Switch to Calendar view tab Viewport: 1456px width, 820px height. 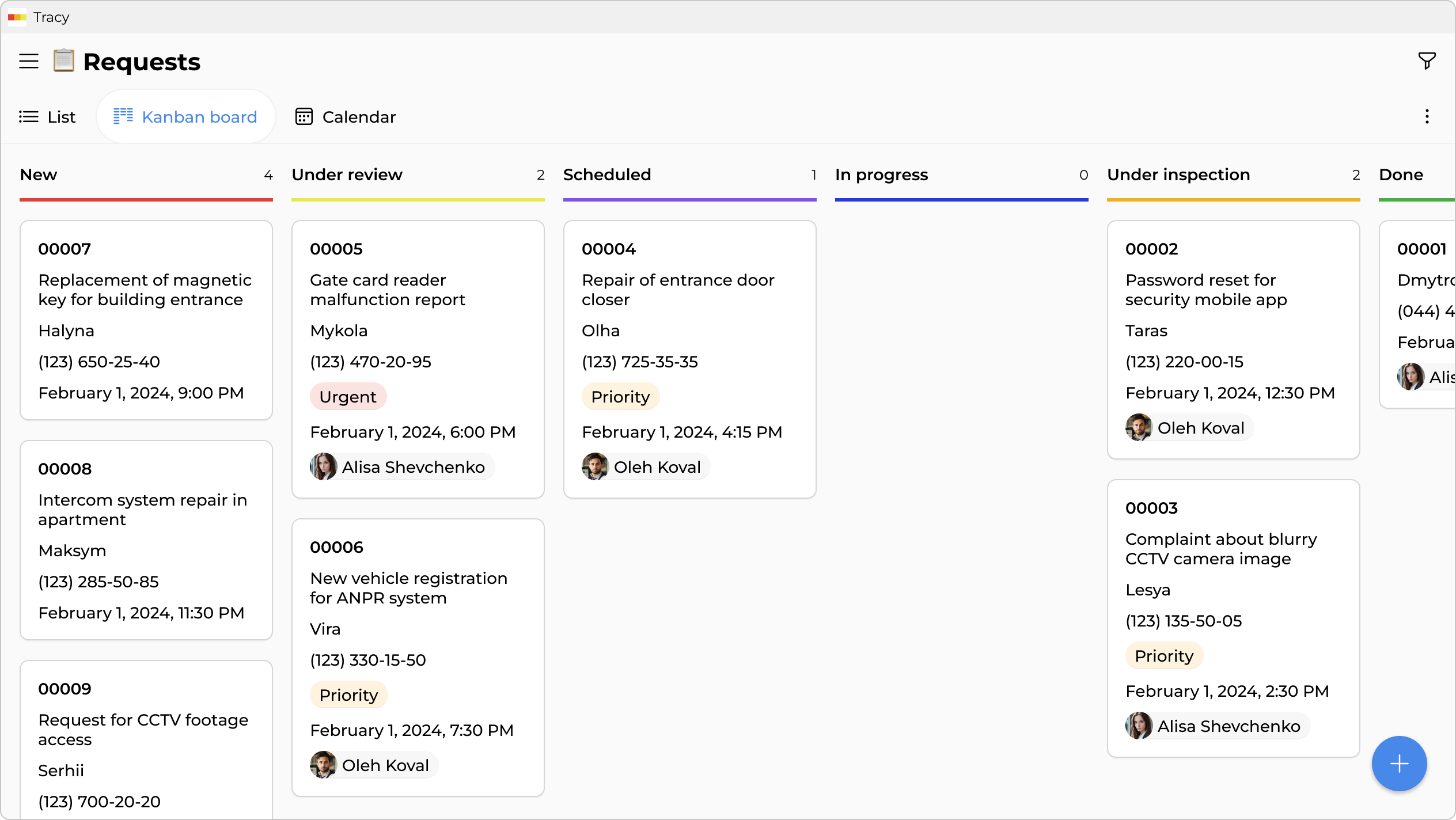tap(346, 117)
